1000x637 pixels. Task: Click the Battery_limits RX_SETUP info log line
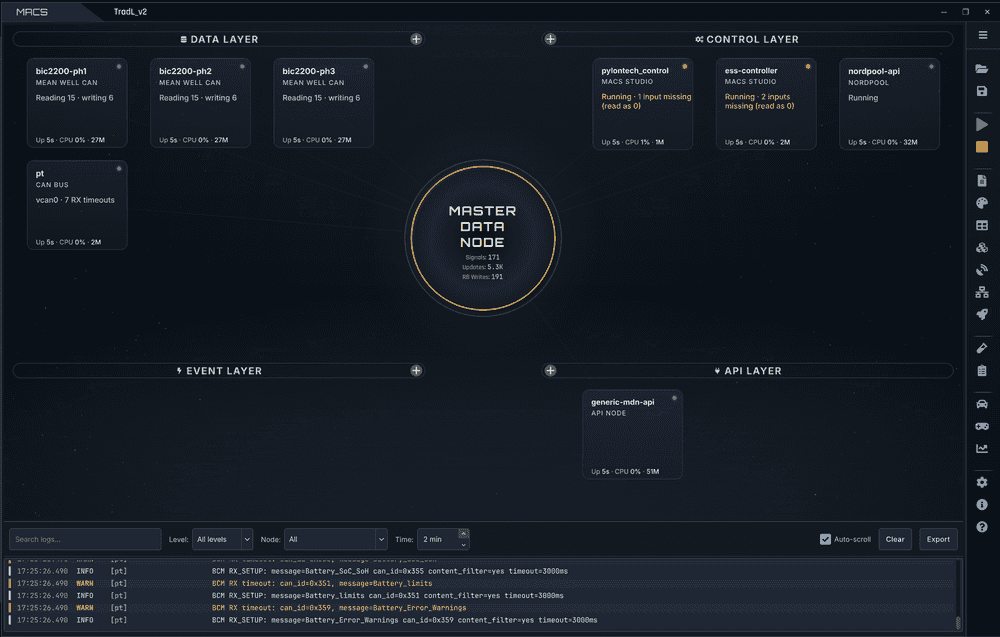pos(388,596)
